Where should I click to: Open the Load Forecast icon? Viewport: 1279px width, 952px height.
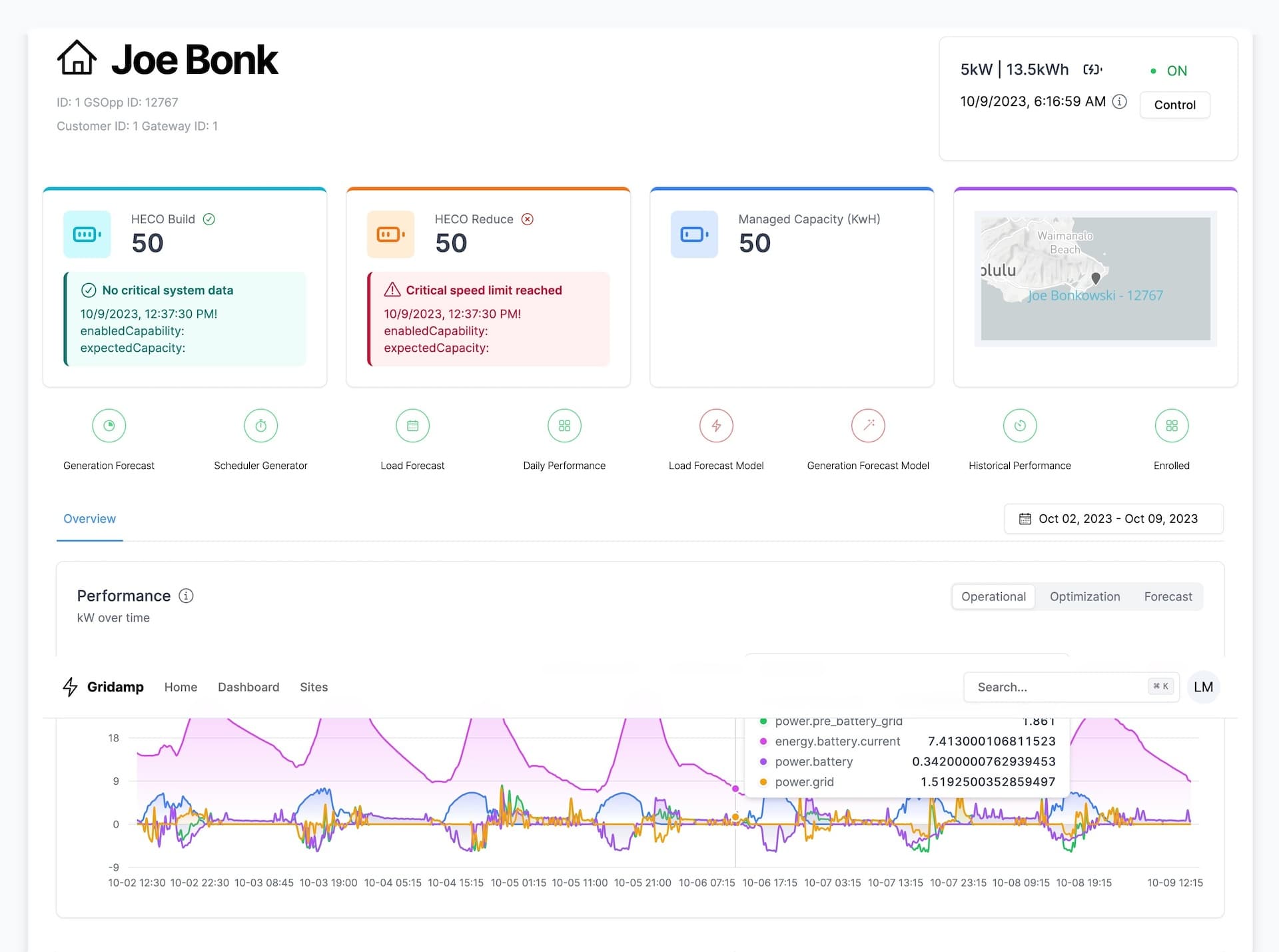click(x=412, y=426)
